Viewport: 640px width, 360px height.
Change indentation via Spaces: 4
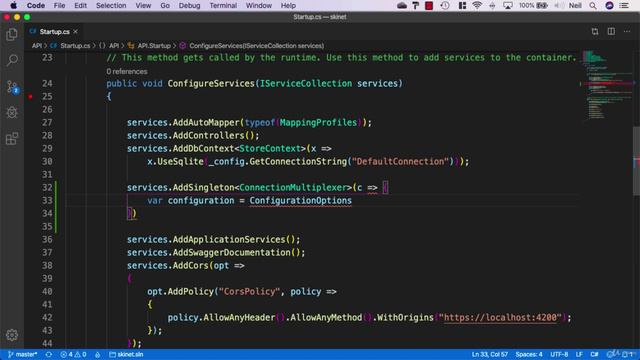pyautogui.click(x=529, y=354)
